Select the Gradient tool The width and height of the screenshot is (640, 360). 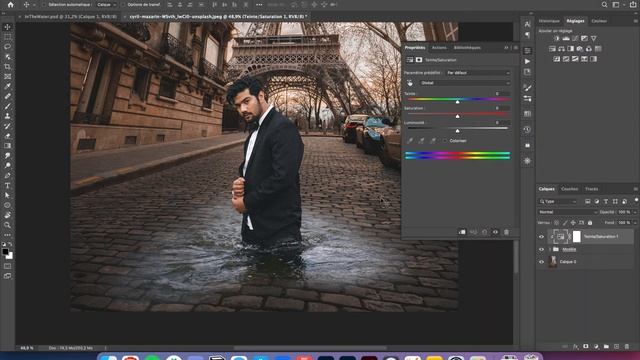point(7,146)
